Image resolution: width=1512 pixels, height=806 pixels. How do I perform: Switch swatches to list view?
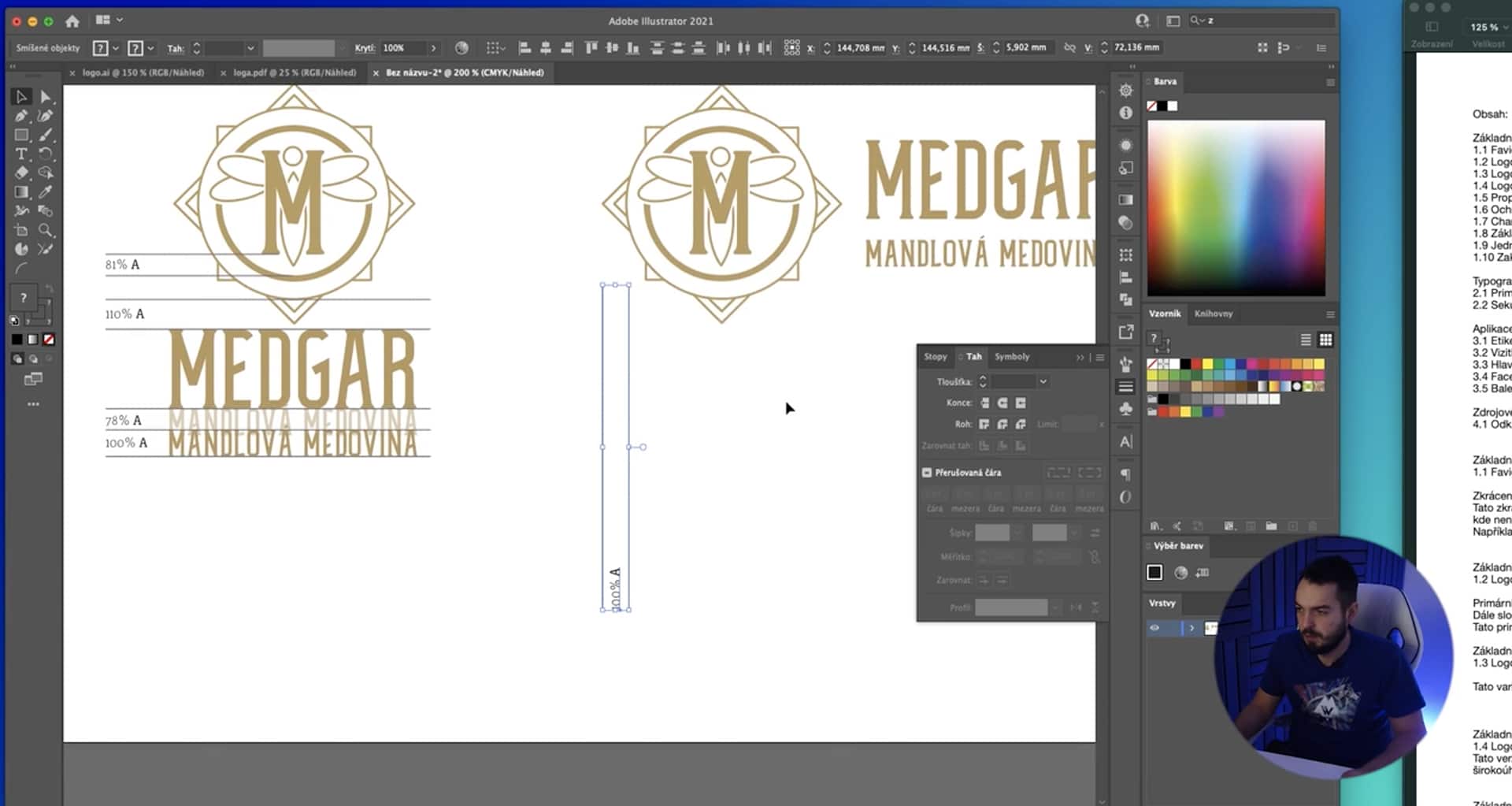point(1306,340)
